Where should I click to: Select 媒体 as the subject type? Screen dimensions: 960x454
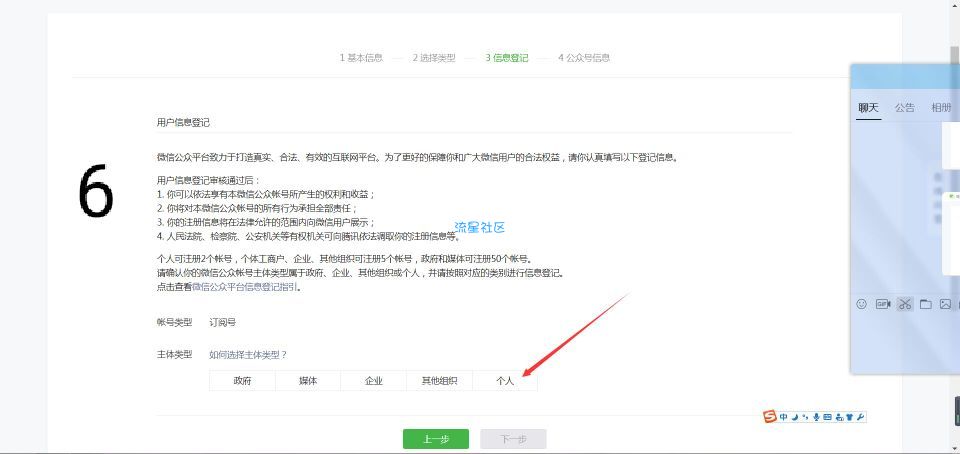tap(308, 381)
